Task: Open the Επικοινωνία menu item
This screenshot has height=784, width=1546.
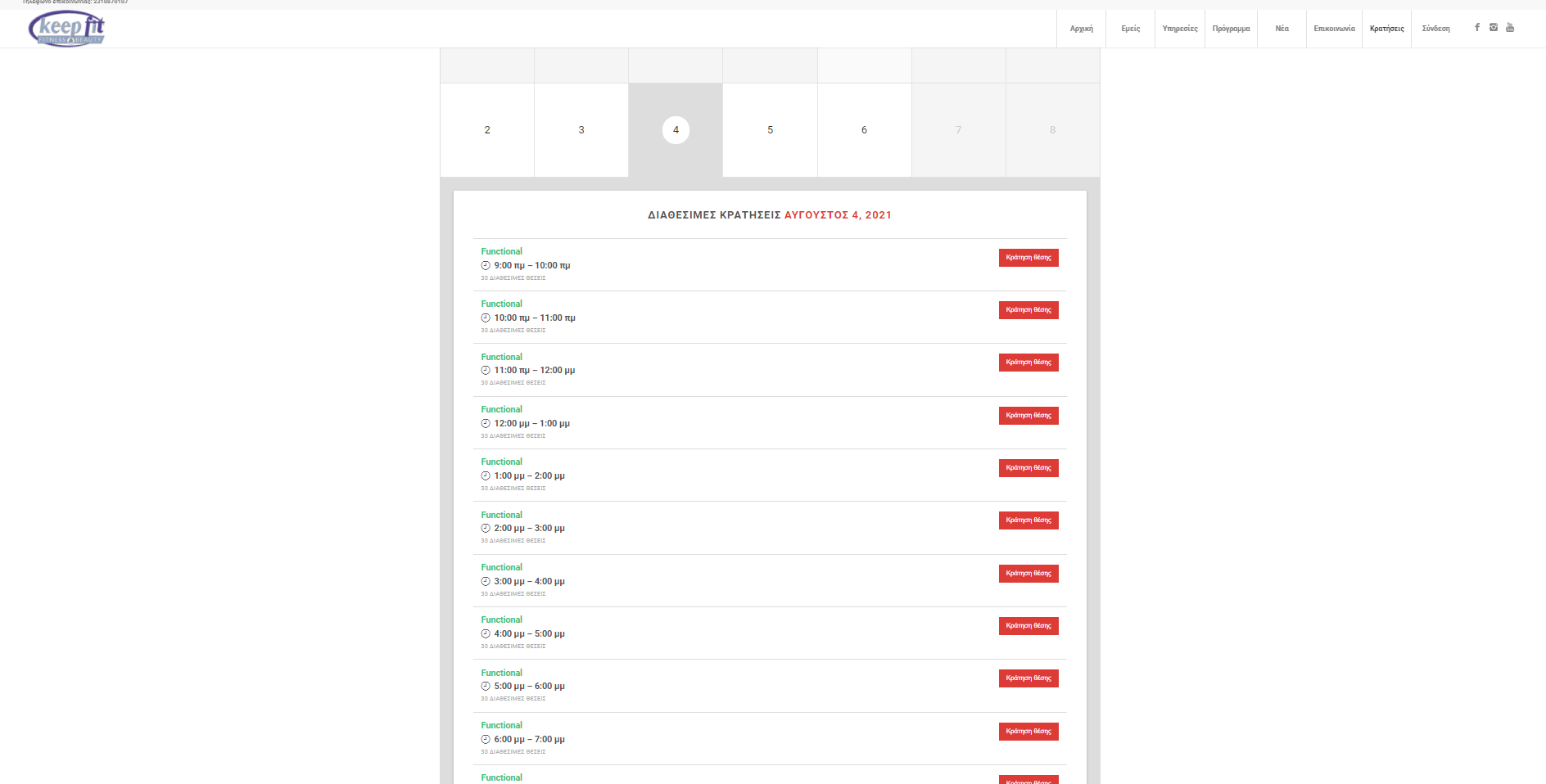Action: coord(1334,29)
